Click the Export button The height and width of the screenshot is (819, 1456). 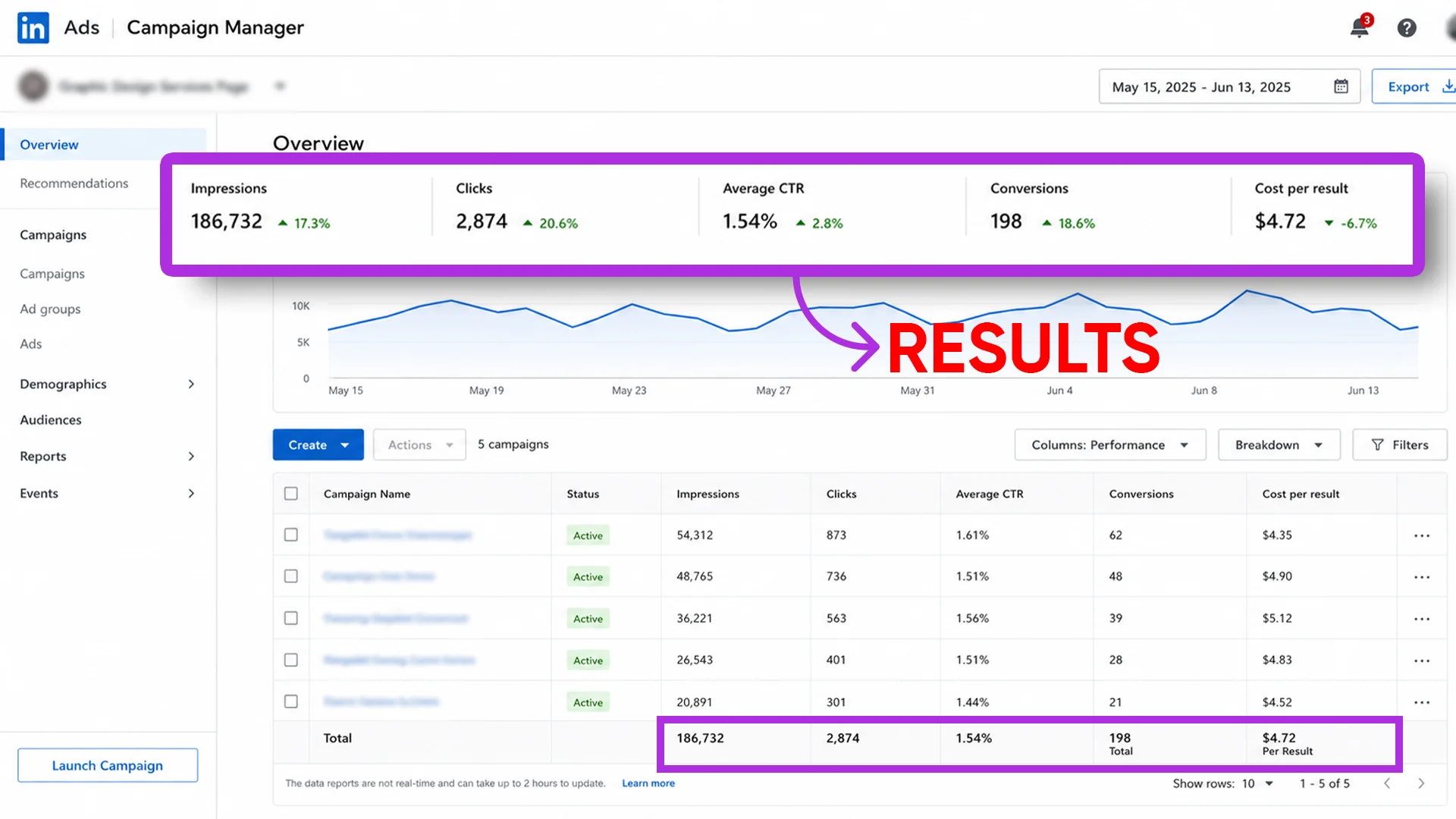click(x=1415, y=86)
